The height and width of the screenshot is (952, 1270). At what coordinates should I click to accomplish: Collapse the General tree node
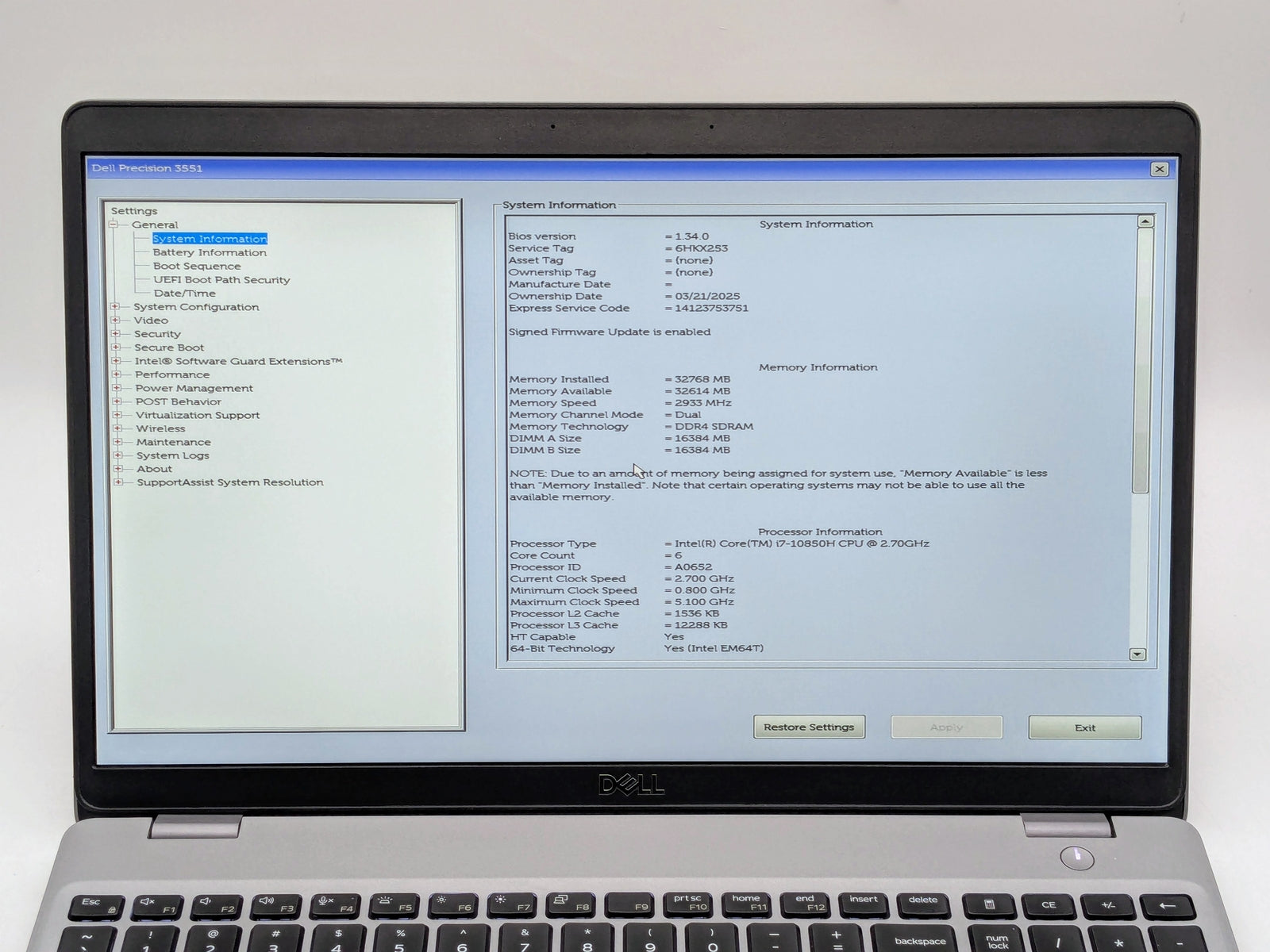(x=114, y=225)
